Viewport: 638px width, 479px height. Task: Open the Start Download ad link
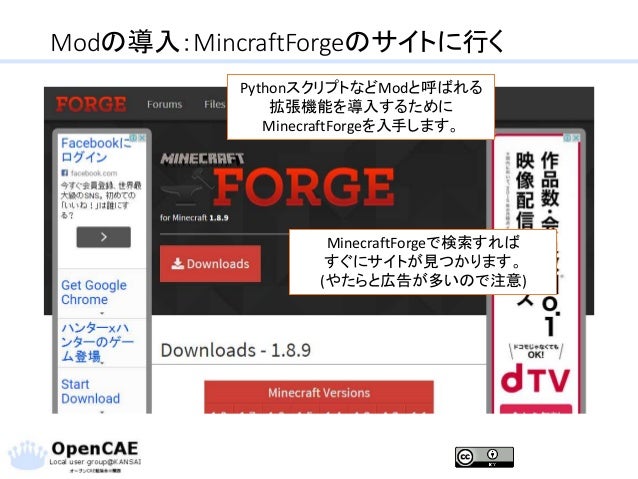tap(90, 391)
